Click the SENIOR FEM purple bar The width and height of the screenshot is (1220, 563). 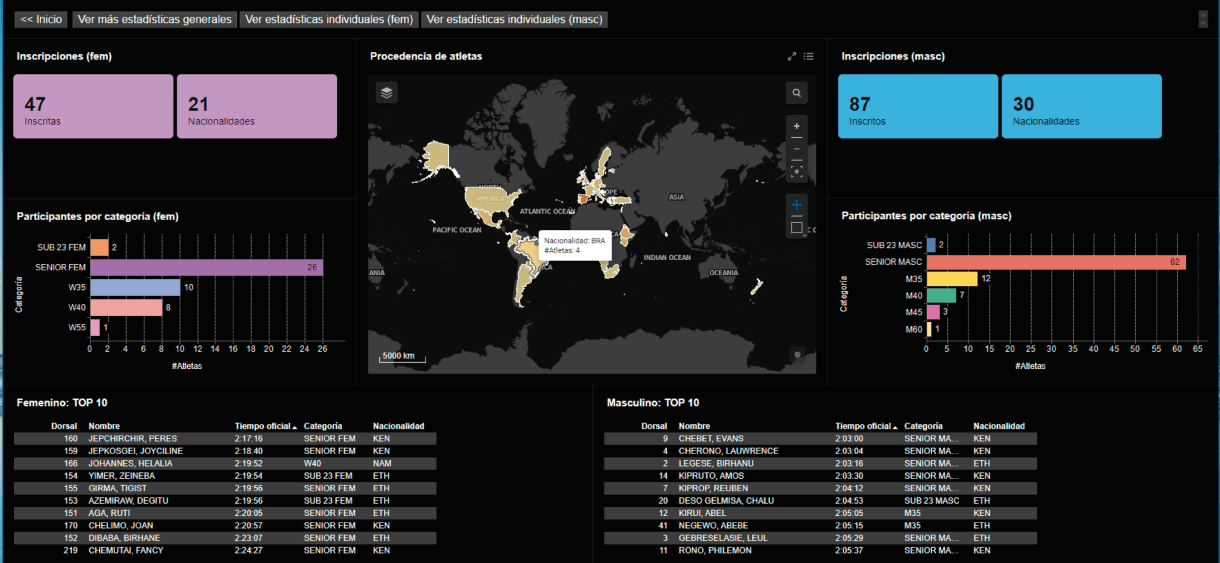[206, 267]
